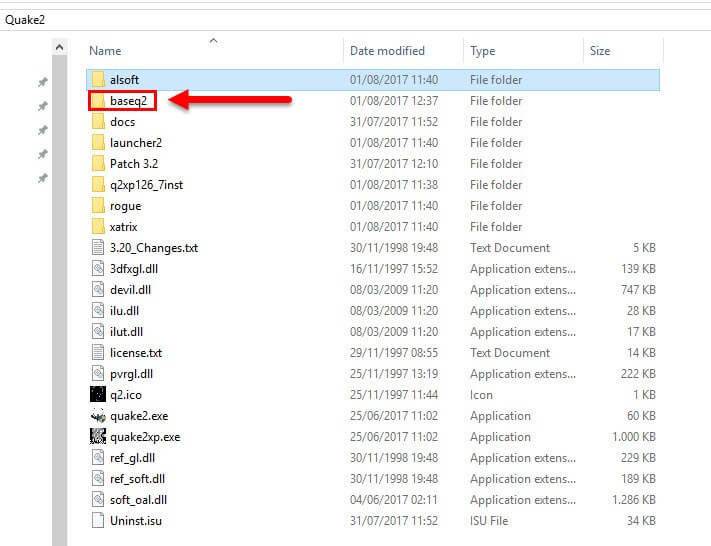This screenshot has height=546, width=711.
Task: Click the 'ilut.dll' file name
Action: pyautogui.click(x=126, y=332)
